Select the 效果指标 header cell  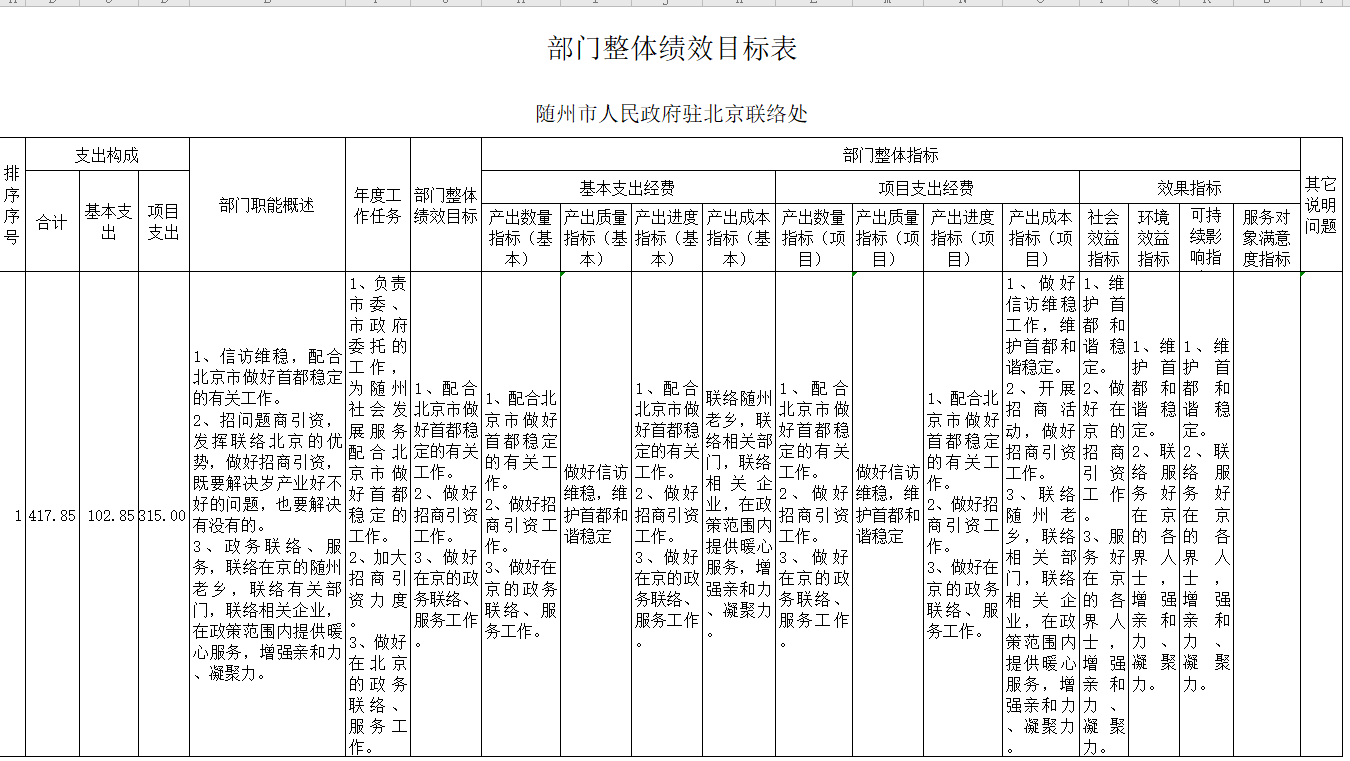1189,188
